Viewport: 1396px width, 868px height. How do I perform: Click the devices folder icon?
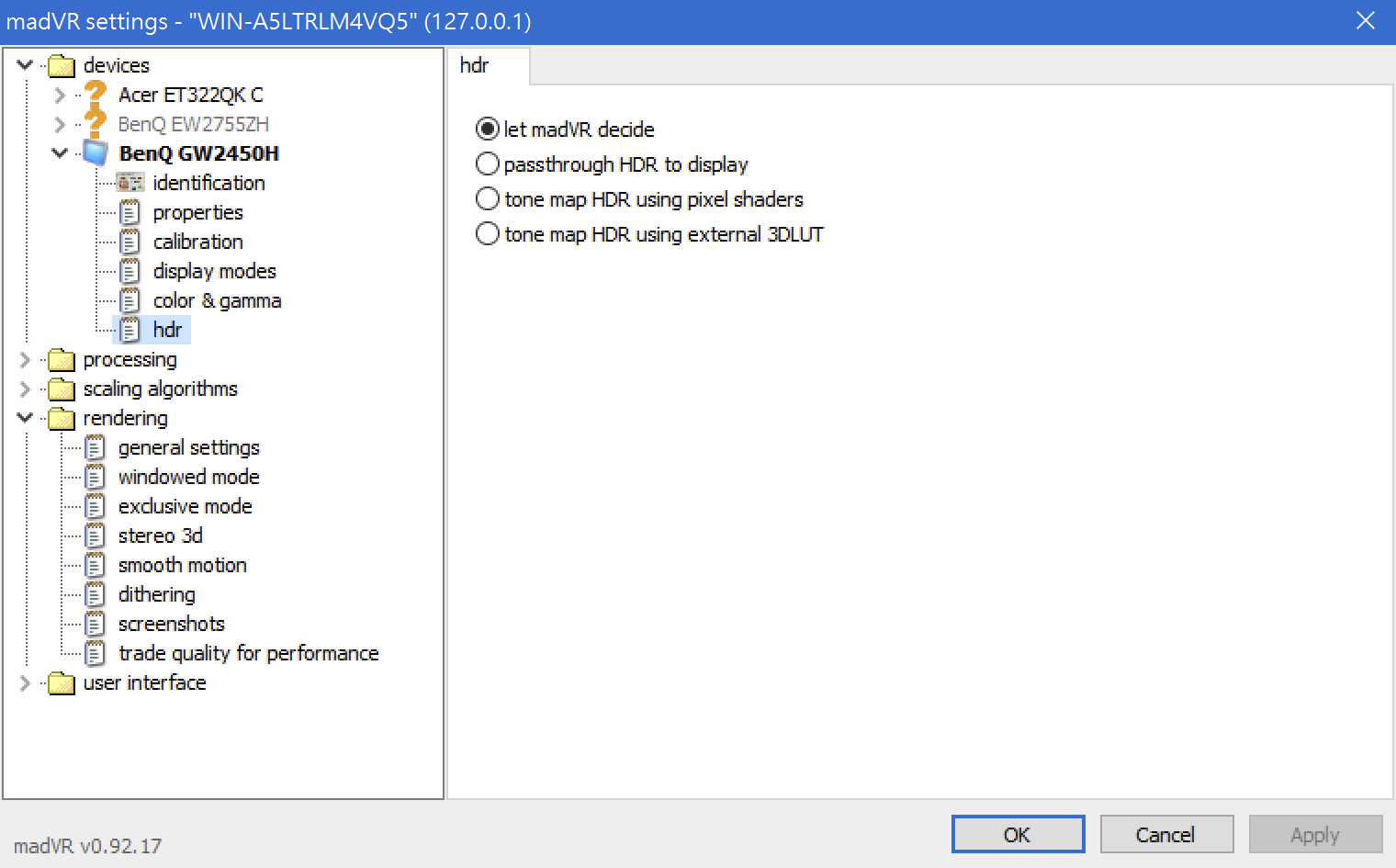62,66
